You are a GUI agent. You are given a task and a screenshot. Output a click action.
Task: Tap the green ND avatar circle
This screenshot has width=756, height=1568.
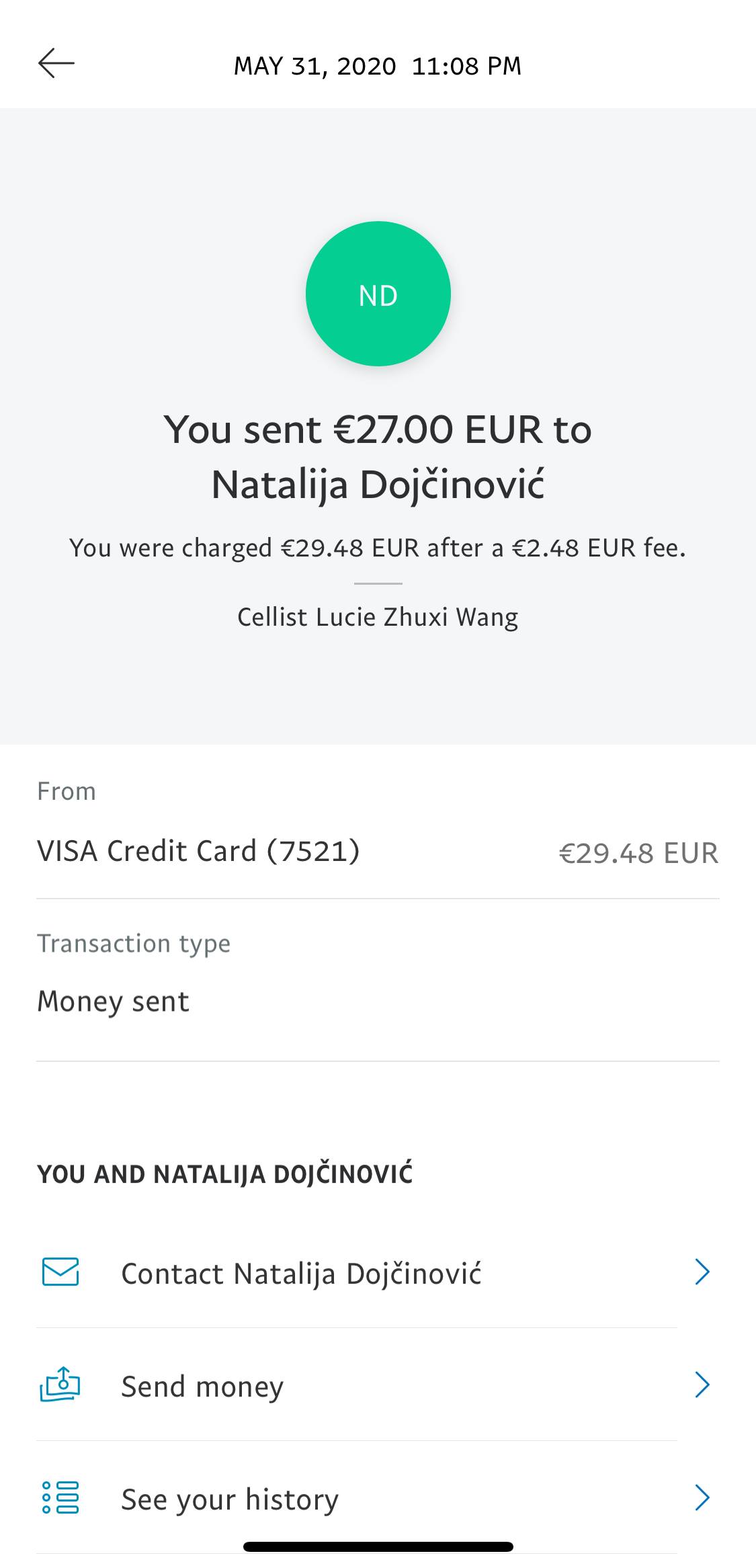tap(378, 294)
